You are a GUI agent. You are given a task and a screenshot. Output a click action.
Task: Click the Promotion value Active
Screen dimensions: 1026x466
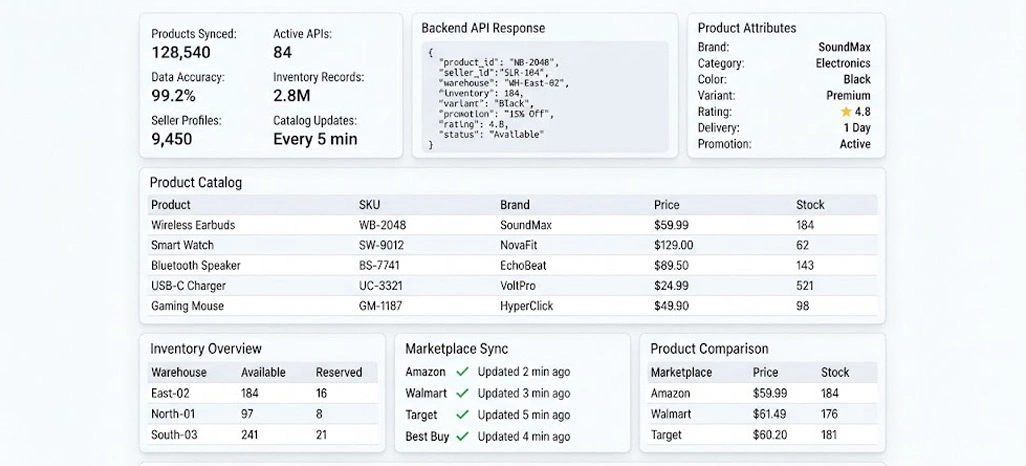pos(855,144)
